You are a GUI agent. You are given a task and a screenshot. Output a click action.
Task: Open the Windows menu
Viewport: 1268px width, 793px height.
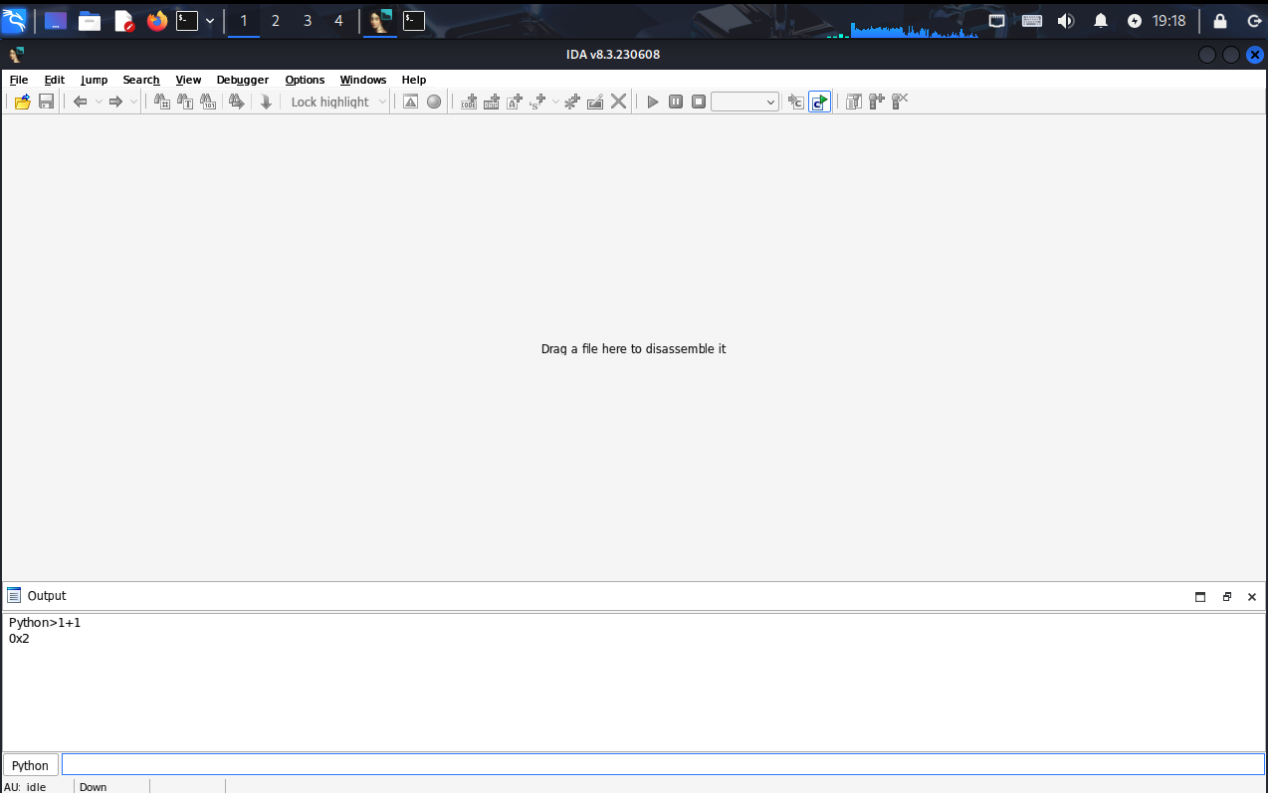[x=362, y=80]
